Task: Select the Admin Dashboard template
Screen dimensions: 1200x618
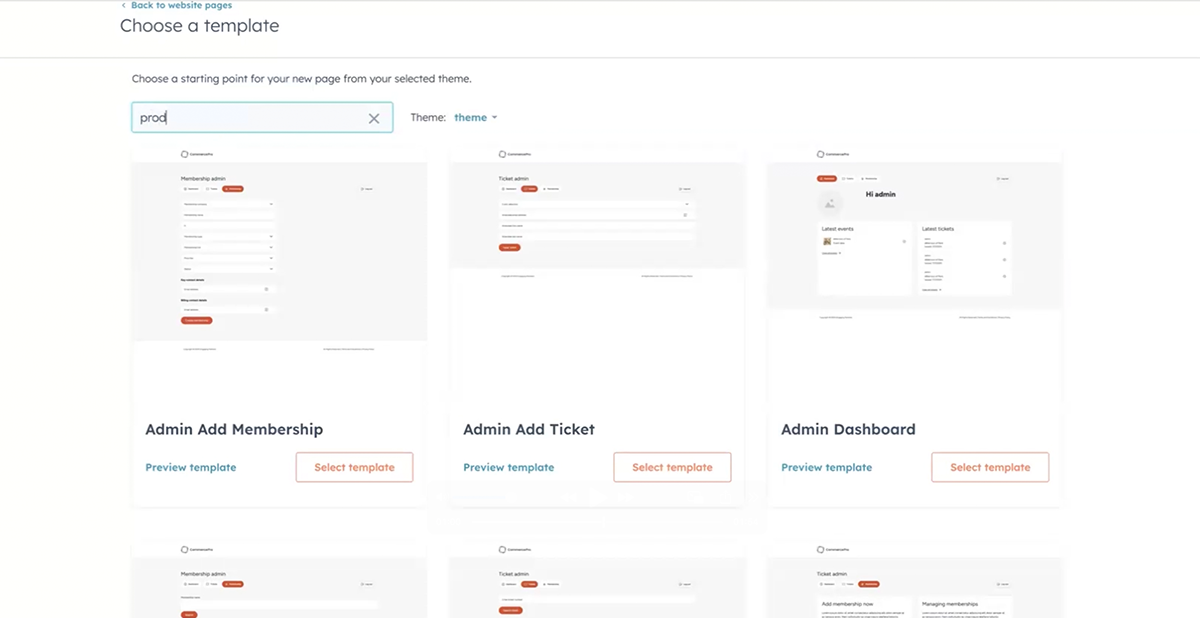Action: click(x=990, y=467)
